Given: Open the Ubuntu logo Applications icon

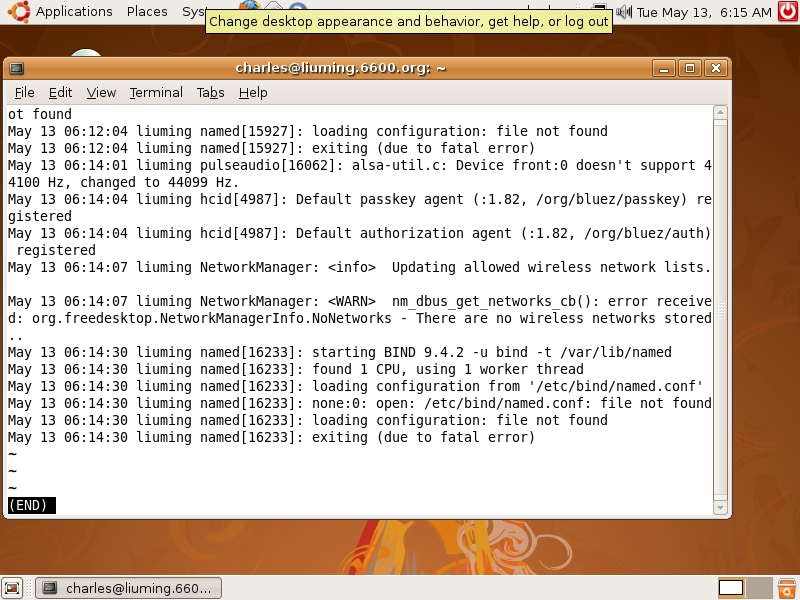Looking at the screenshot, I should 18,11.
